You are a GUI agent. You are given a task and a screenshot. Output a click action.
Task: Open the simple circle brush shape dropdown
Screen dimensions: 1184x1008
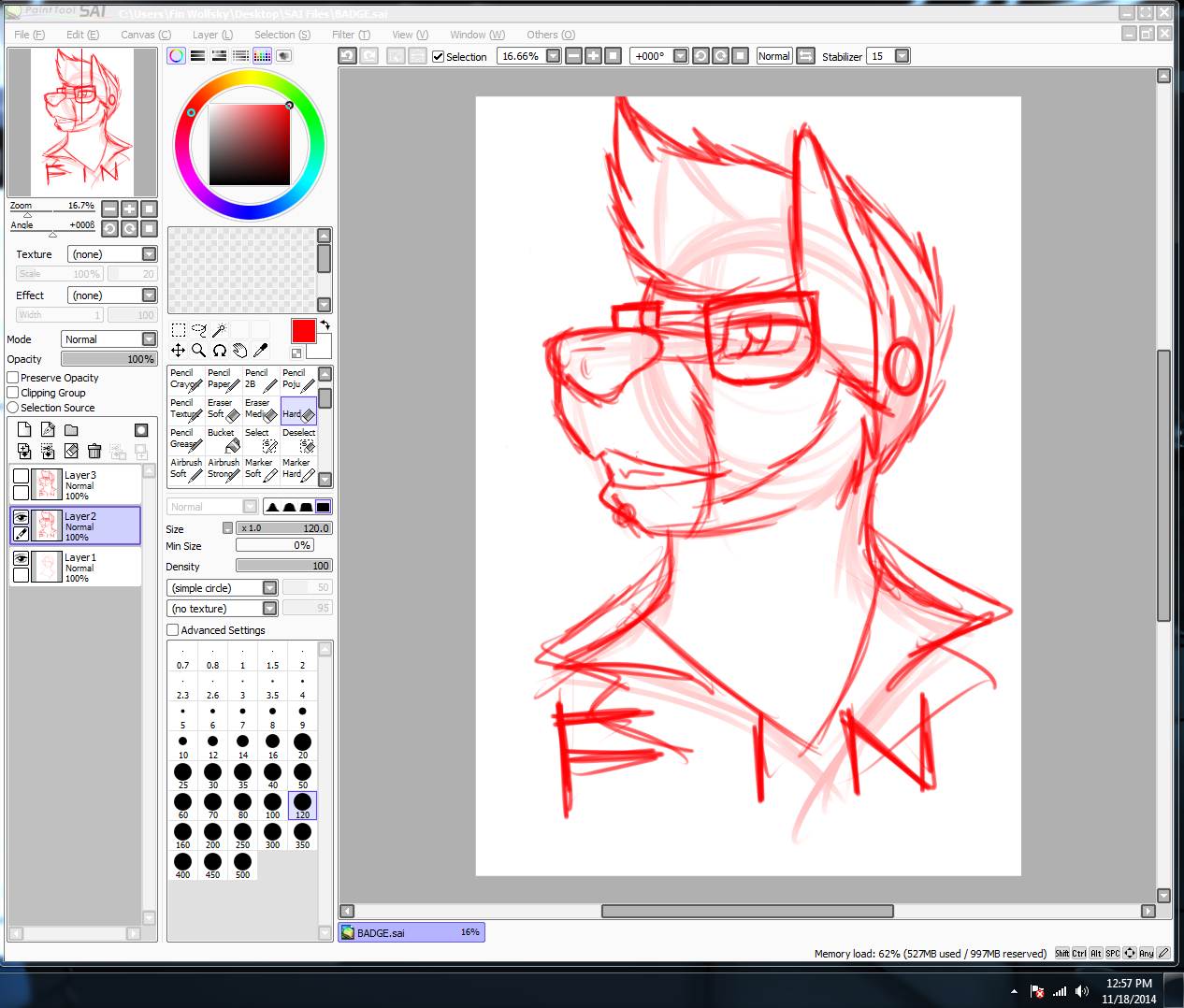point(269,588)
